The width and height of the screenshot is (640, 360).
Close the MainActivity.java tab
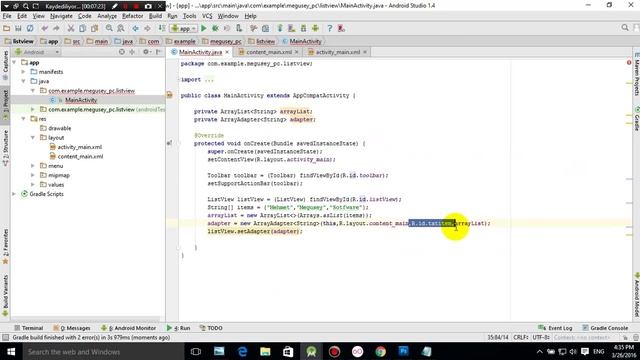point(227,52)
